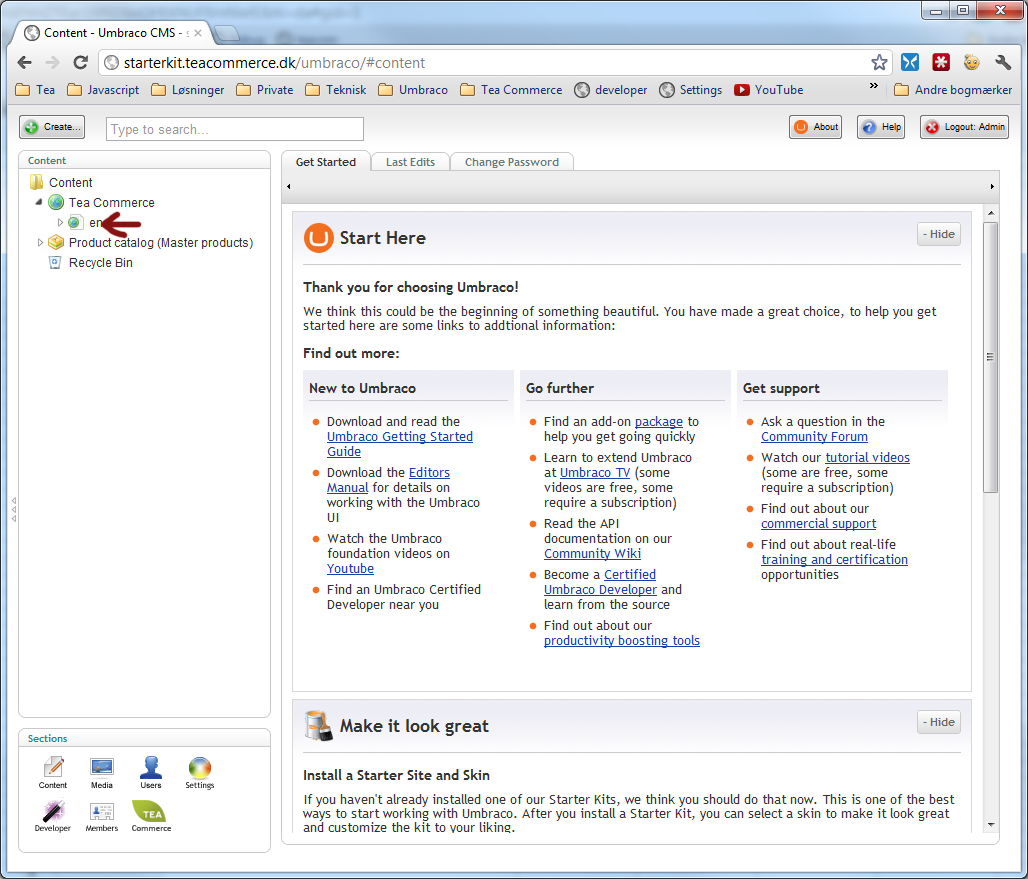Click the Umbraco logo beside Start Here
The image size is (1028, 879).
click(319, 238)
